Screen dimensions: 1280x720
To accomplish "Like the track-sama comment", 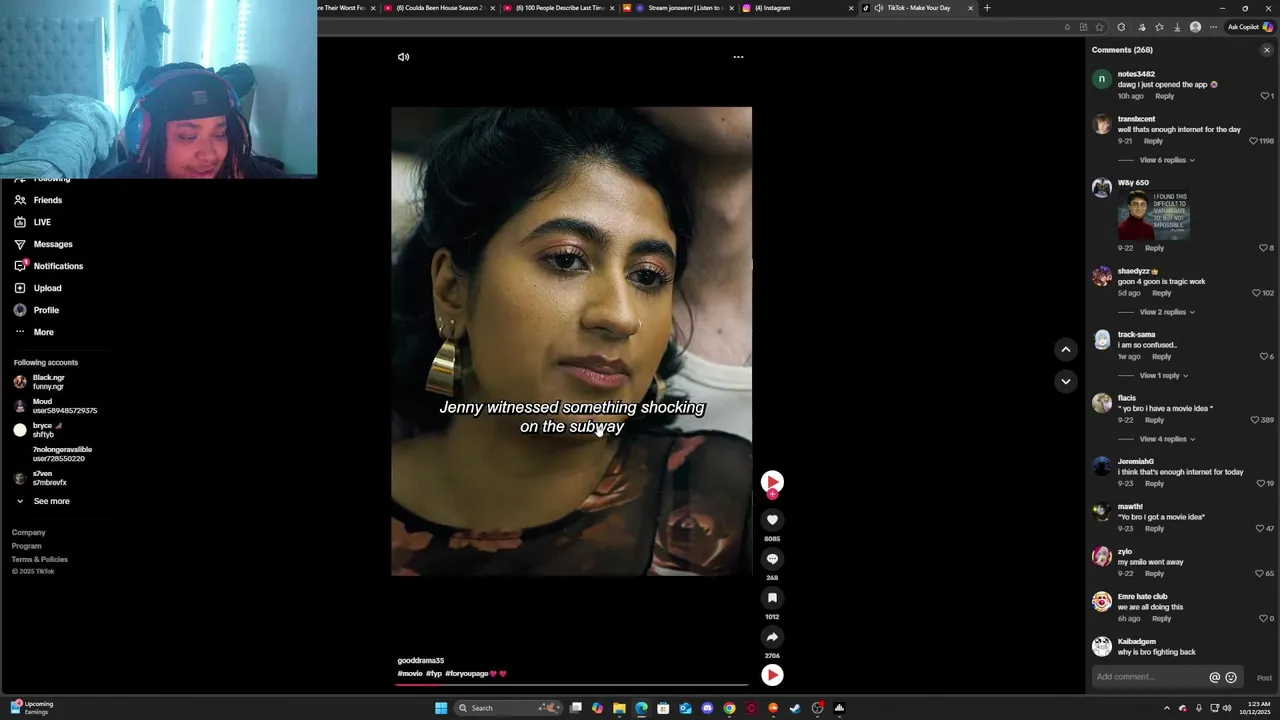I will click(x=1265, y=356).
